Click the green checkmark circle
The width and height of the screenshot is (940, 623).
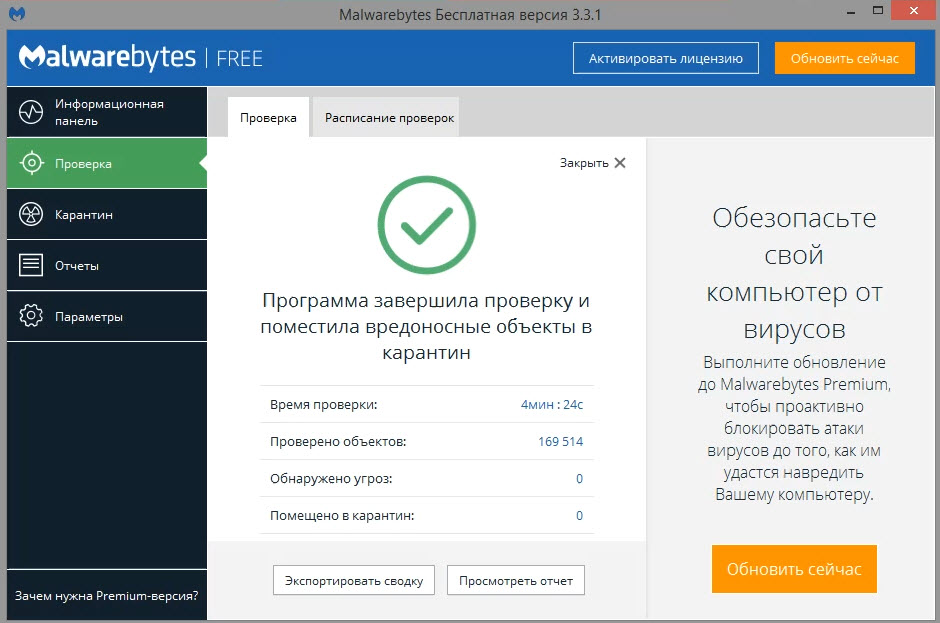[426, 225]
